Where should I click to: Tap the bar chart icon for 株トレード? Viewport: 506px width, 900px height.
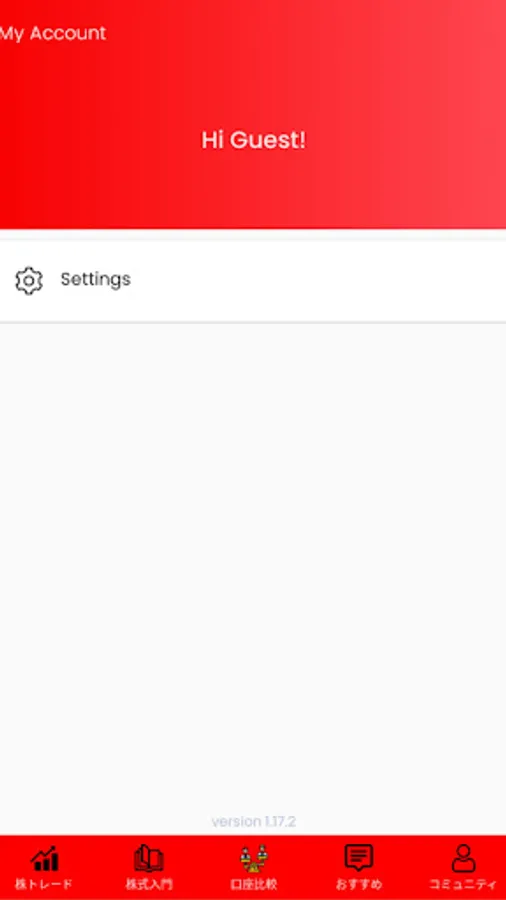tap(44, 859)
